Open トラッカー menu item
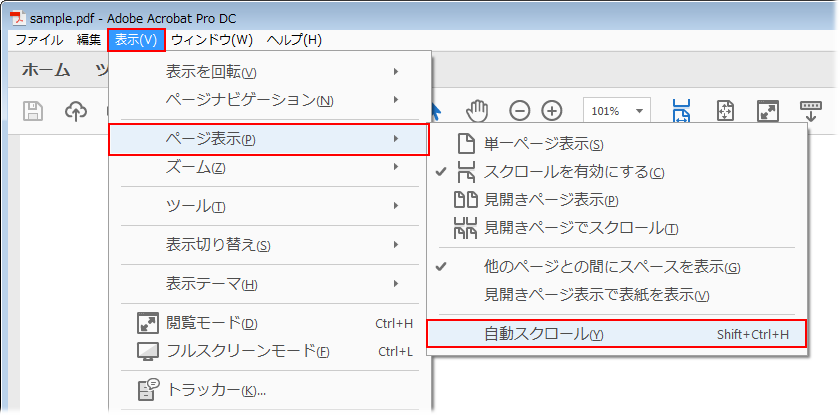The width and height of the screenshot is (840, 415). click(x=269, y=390)
